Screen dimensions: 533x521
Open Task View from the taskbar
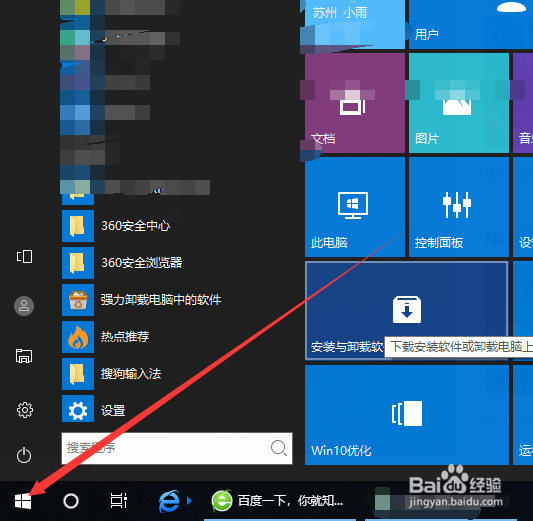(119, 501)
